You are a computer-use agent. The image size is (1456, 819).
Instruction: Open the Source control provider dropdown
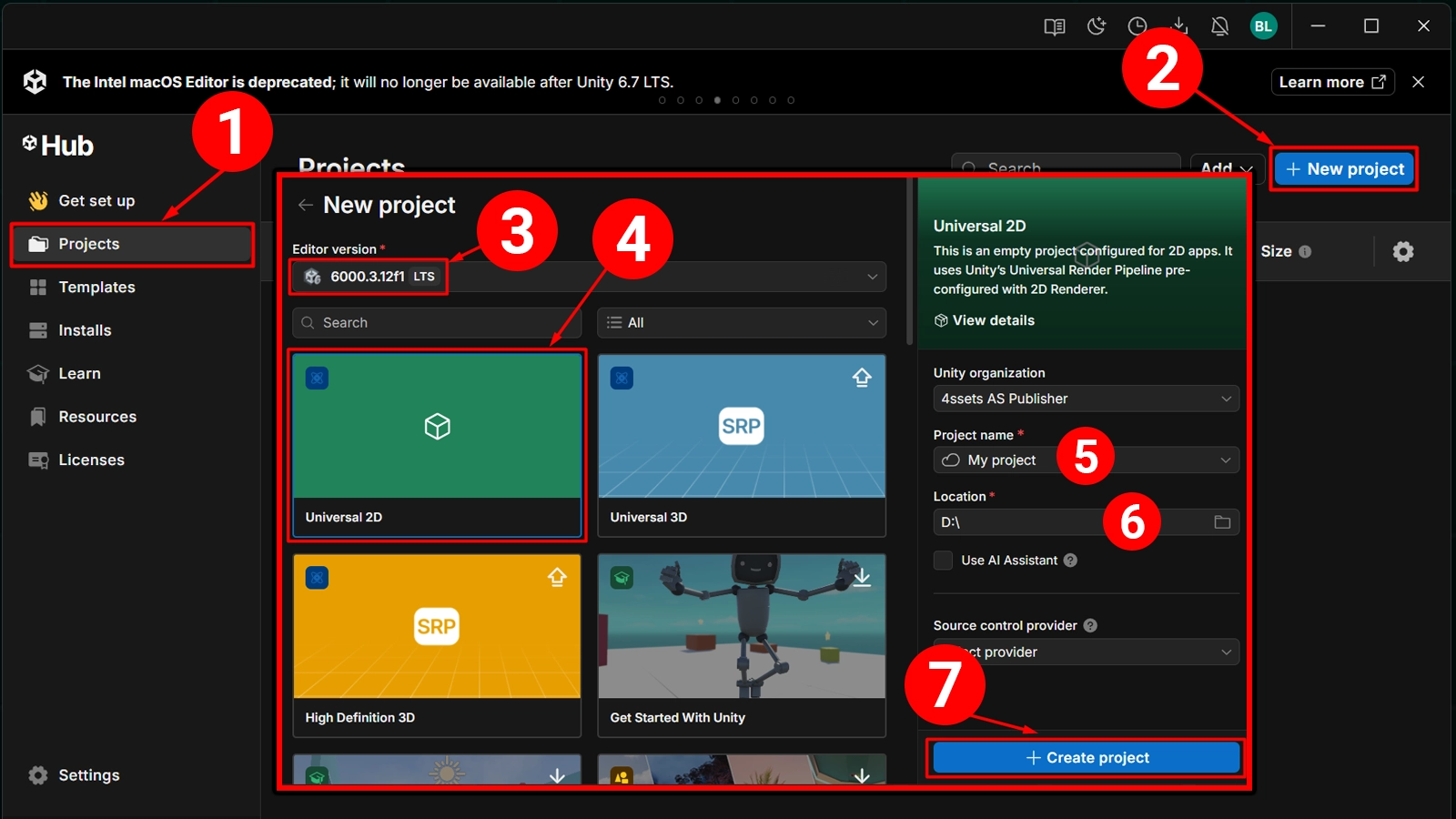pyautogui.click(x=1086, y=652)
